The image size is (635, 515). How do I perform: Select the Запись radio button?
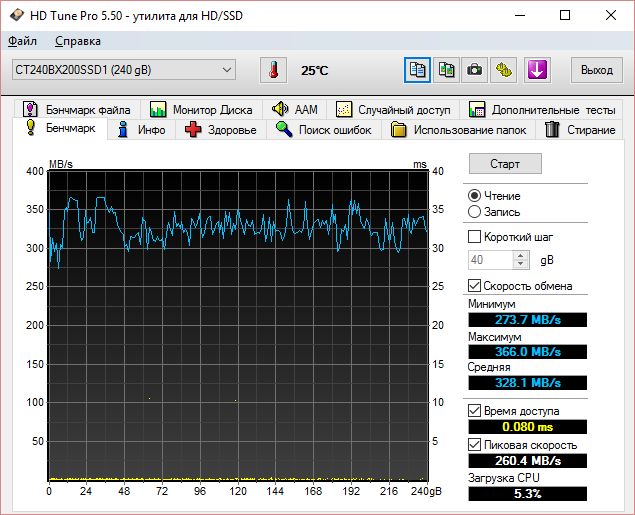point(474,212)
